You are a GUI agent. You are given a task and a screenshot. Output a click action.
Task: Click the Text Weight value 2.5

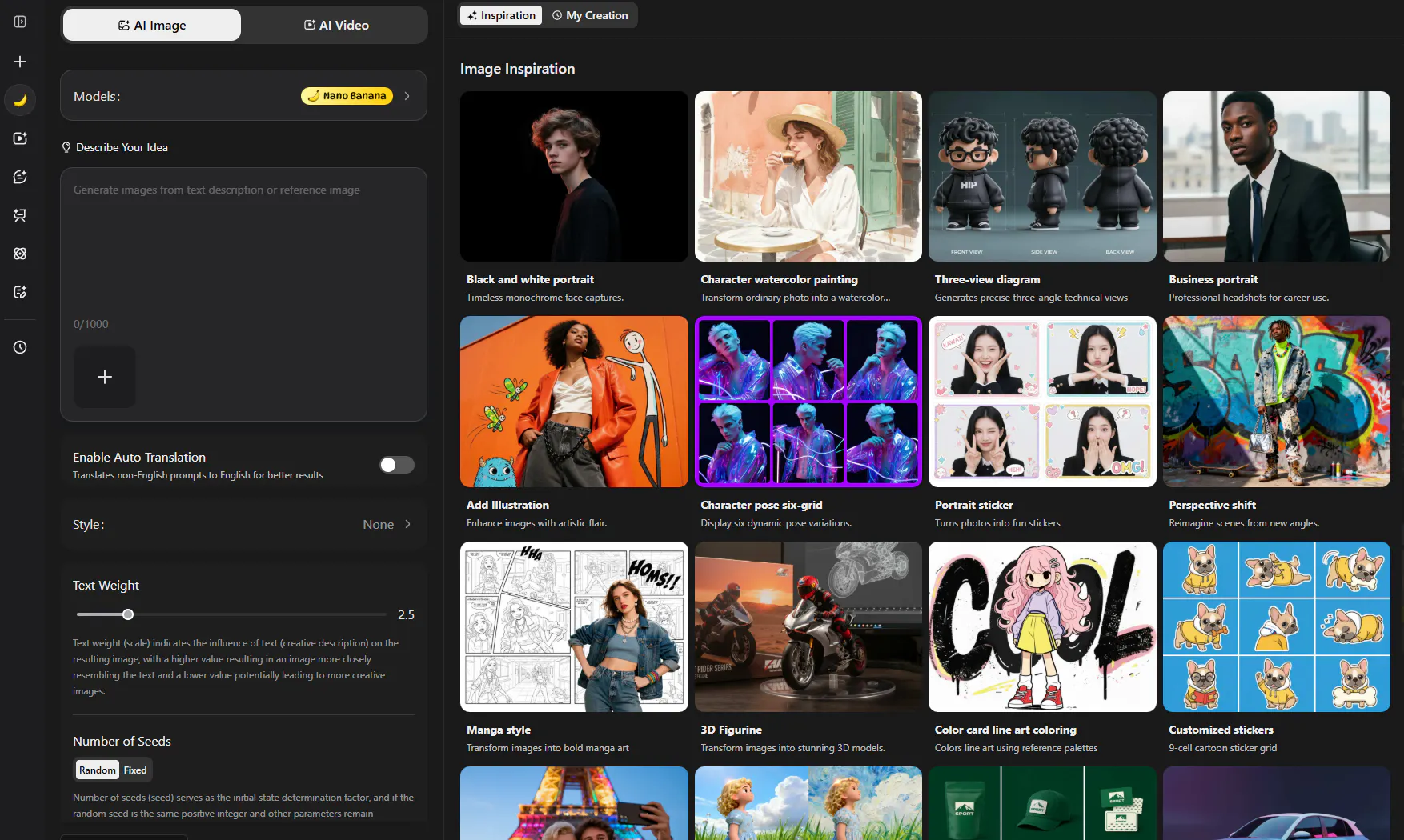(406, 615)
